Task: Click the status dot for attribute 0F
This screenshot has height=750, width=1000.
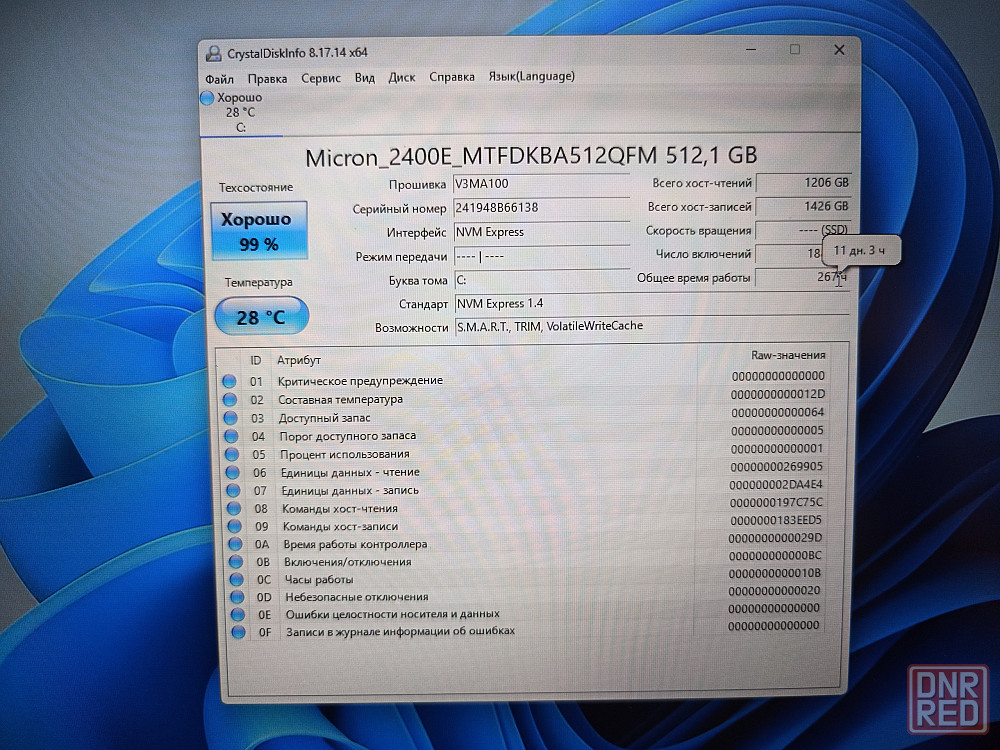Action: [239, 632]
